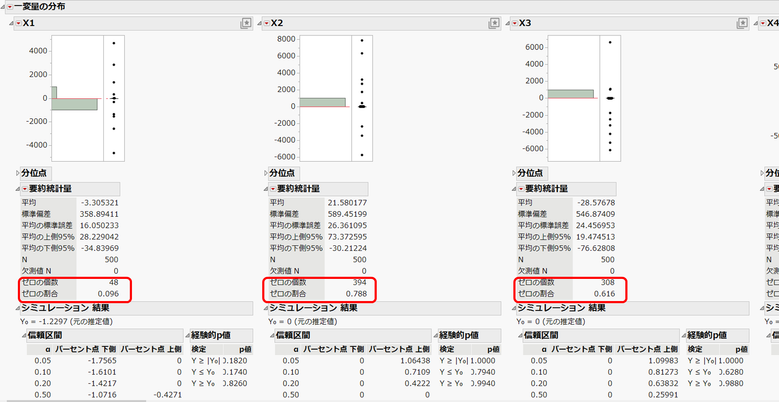Open the red triangle menu for 一変量の分布
This screenshot has height=402, width=779.
[10, 7]
